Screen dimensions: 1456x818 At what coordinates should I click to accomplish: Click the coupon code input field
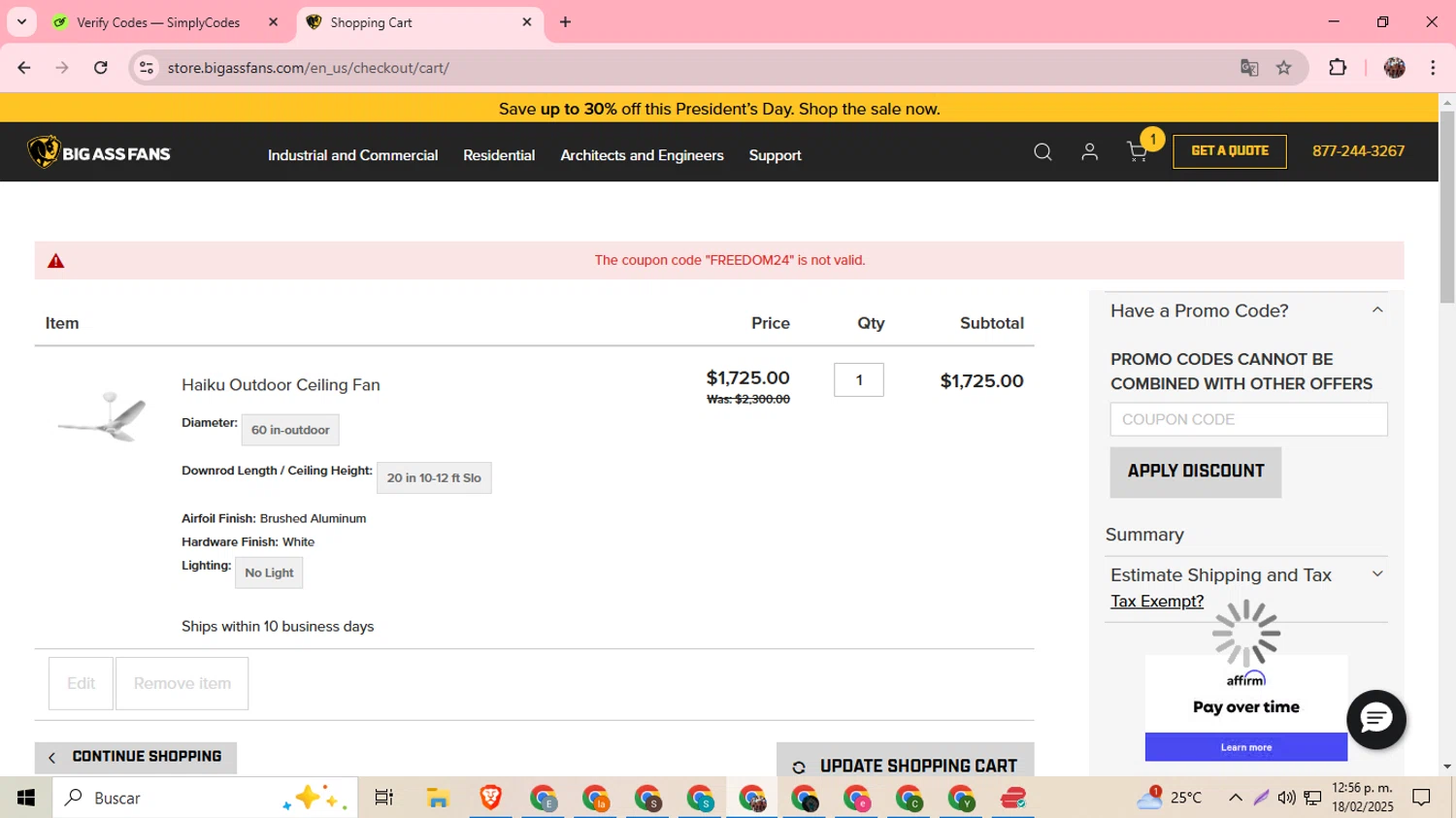[x=1248, y=419]
